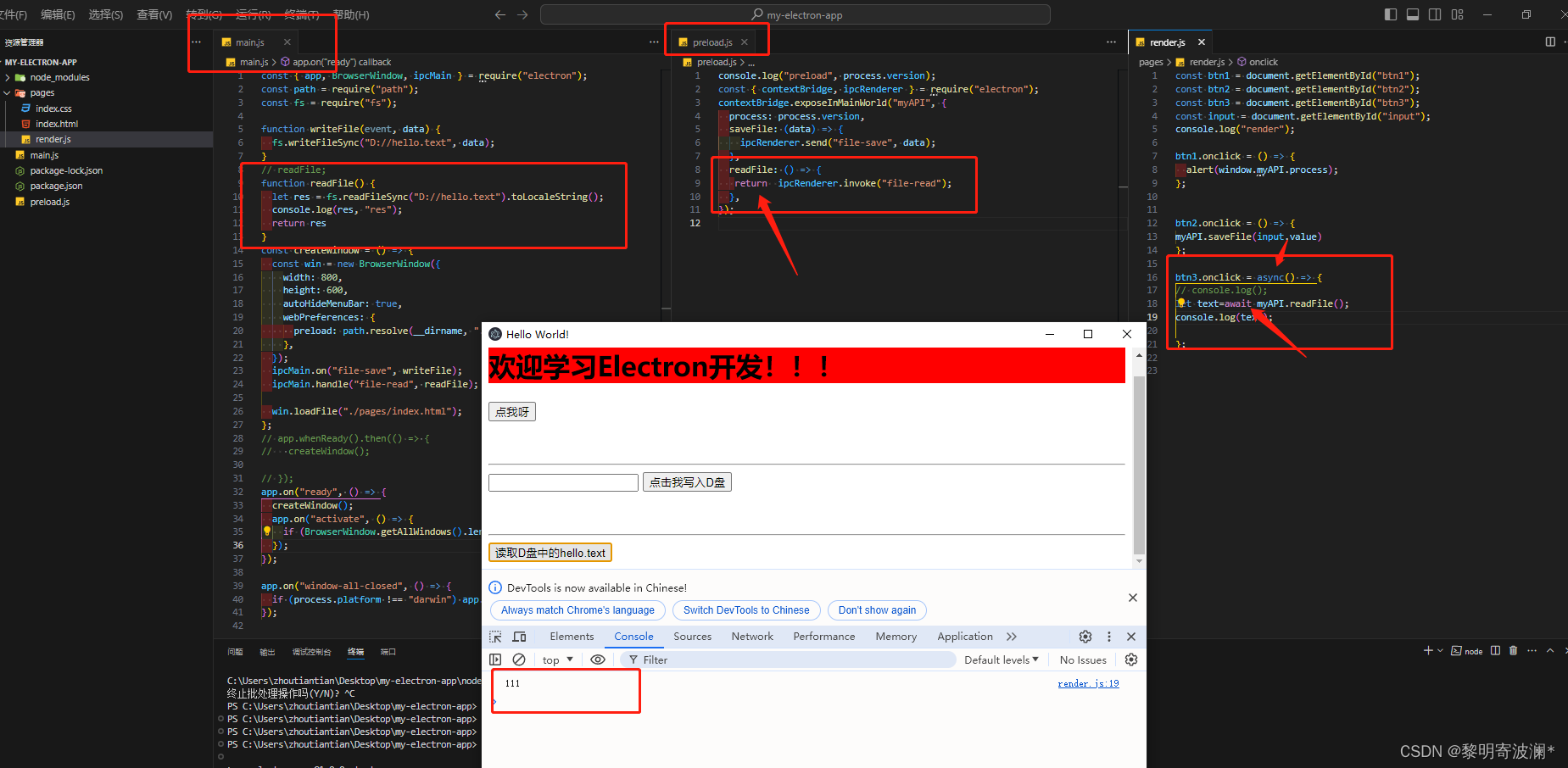The height and width of the screenshot is (768, 1568).
Task: Click the 点击我写入D盘 button
Action: point(687,482)
